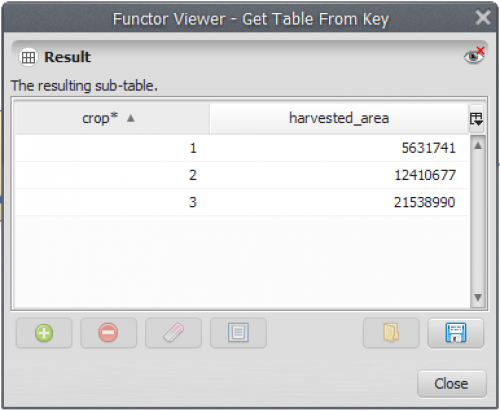The width and height of the screenshot is (500, 412).
Task: Select cell with value 21538990
Action: [x=339, y=202]
